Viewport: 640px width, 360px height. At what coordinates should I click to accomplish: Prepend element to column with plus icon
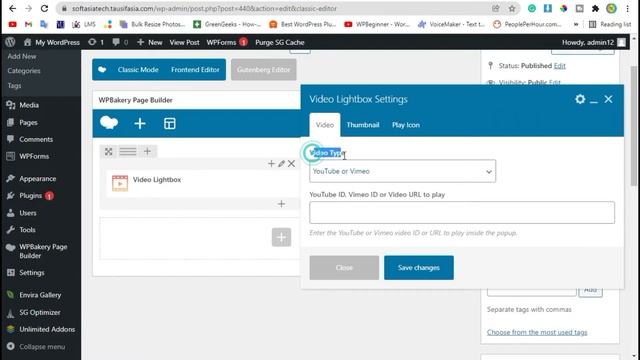pyautogui.click(x=271, y=164)
